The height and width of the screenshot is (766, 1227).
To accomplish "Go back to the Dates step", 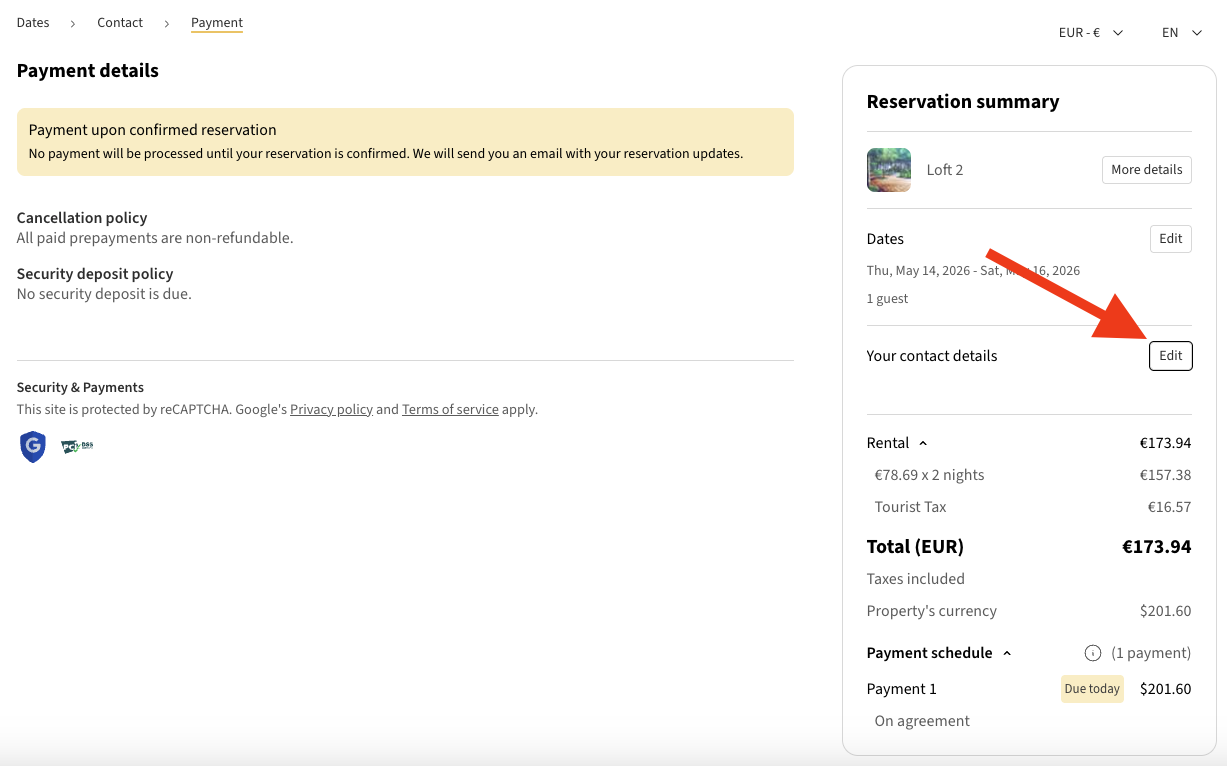I will coord(33,23).
